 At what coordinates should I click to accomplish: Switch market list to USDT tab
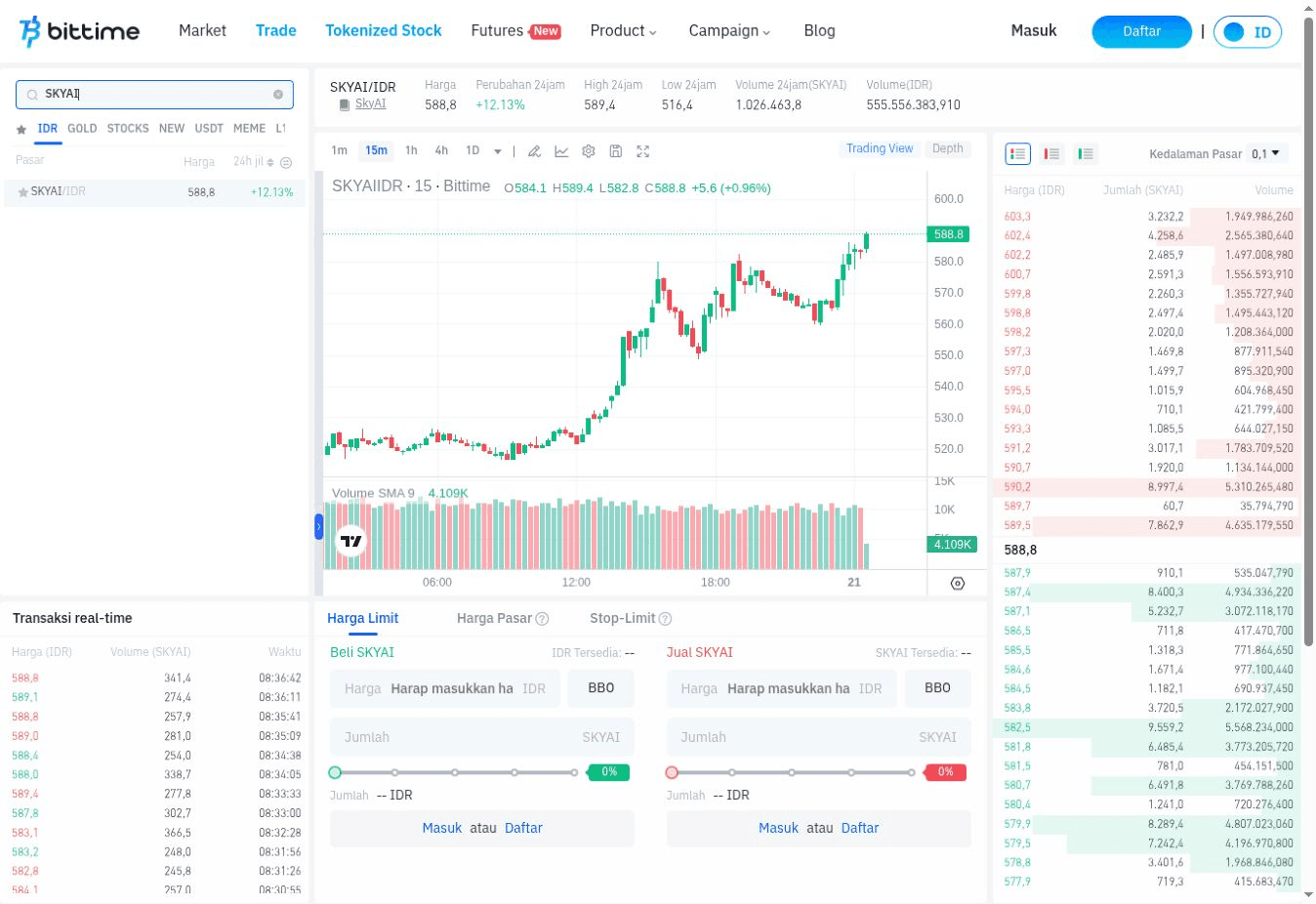point(209,129)
